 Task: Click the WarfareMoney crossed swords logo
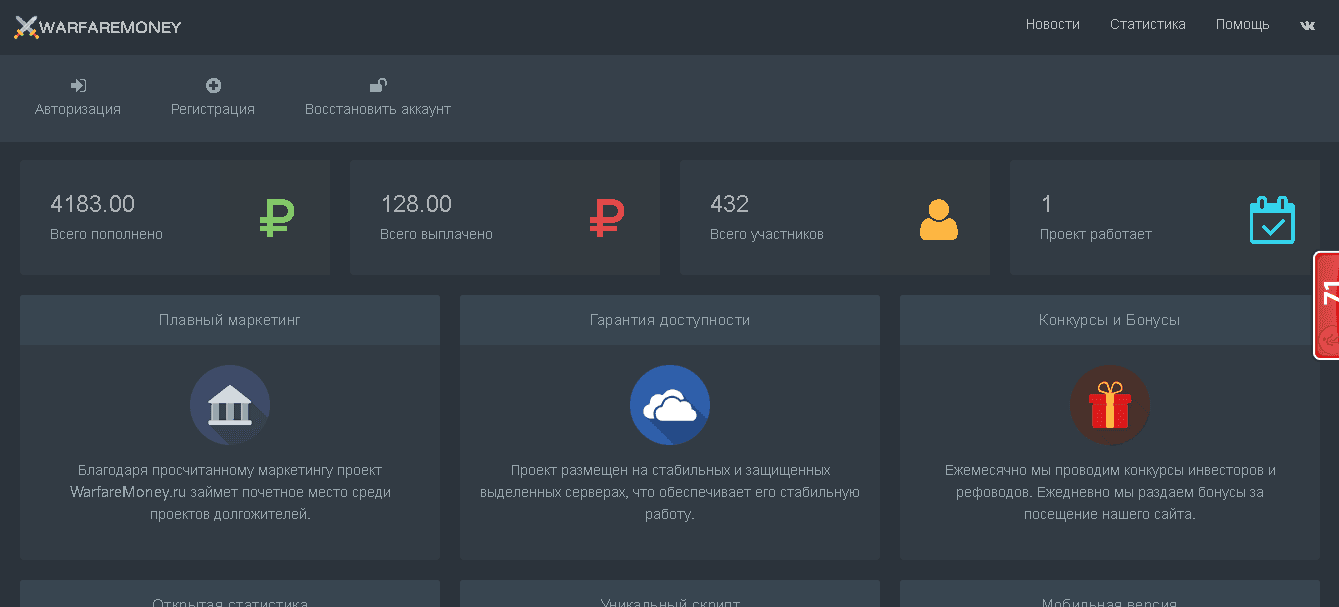26,27
